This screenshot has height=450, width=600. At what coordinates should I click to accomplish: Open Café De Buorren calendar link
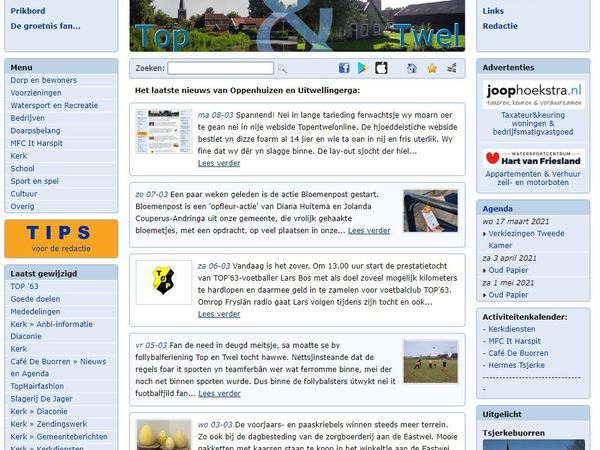pos(518,353)
